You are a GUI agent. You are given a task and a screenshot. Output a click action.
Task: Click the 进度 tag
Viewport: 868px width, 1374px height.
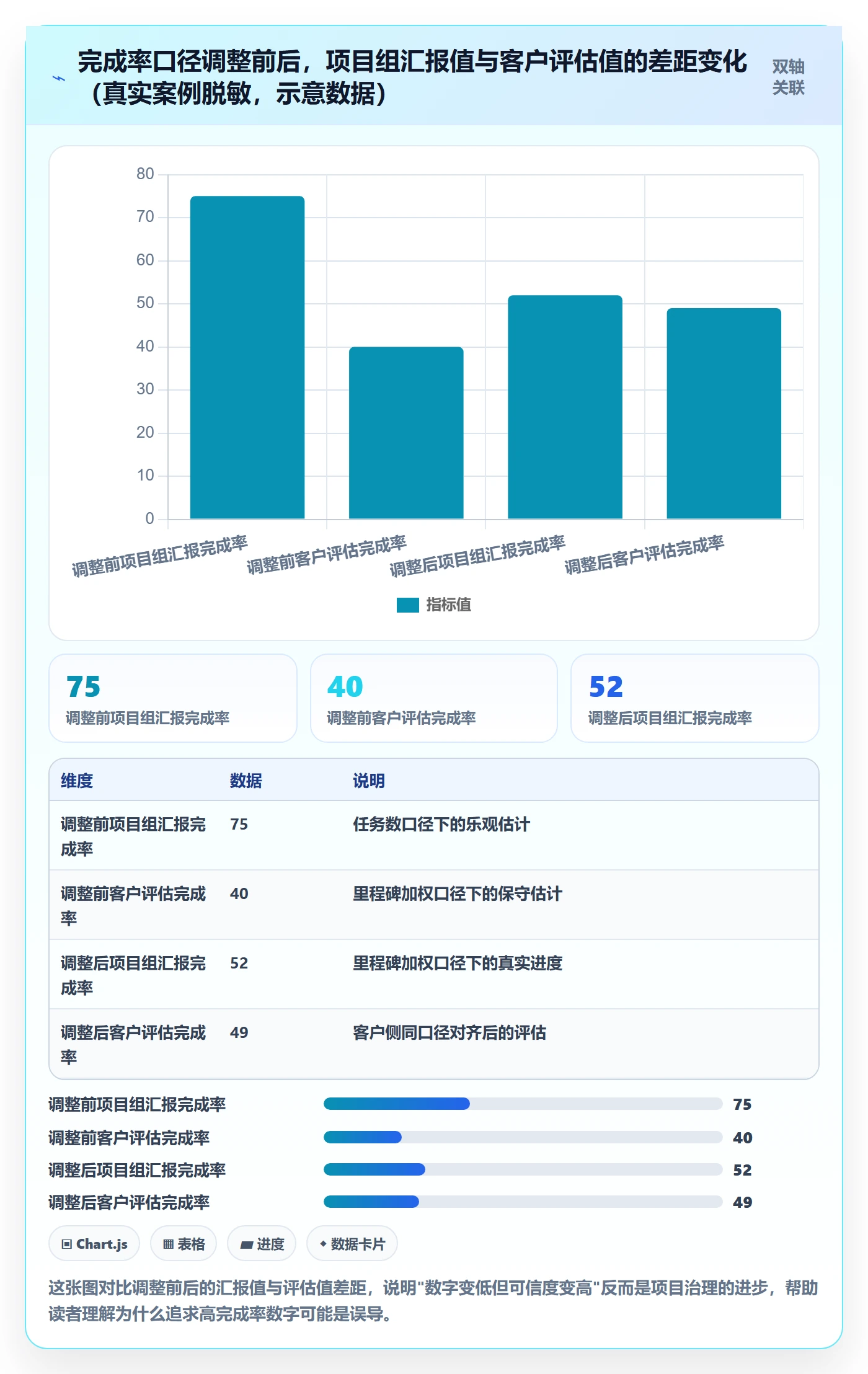tap(262, 1243)
